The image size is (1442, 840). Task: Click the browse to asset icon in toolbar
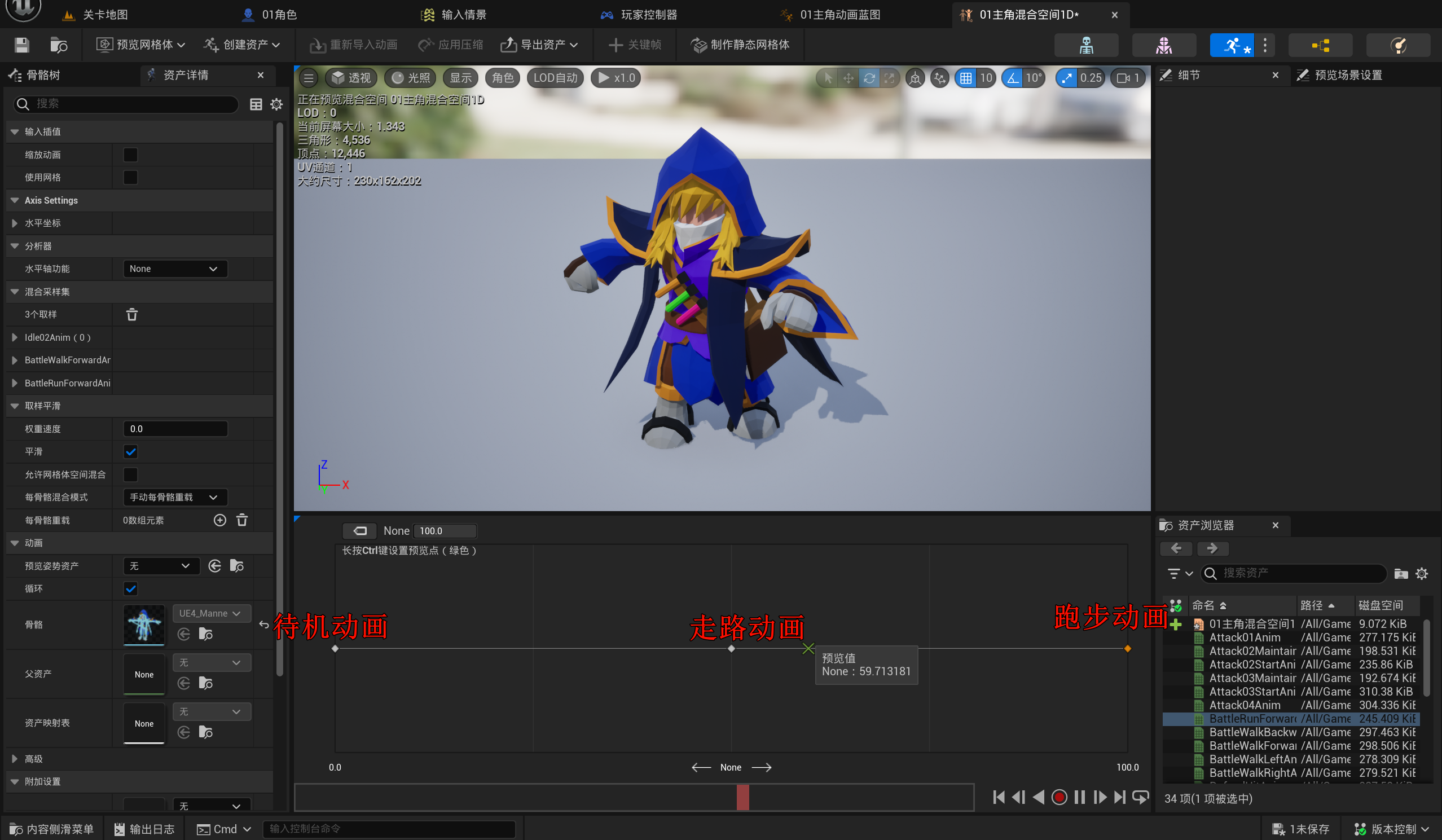[x=58, y=45]
